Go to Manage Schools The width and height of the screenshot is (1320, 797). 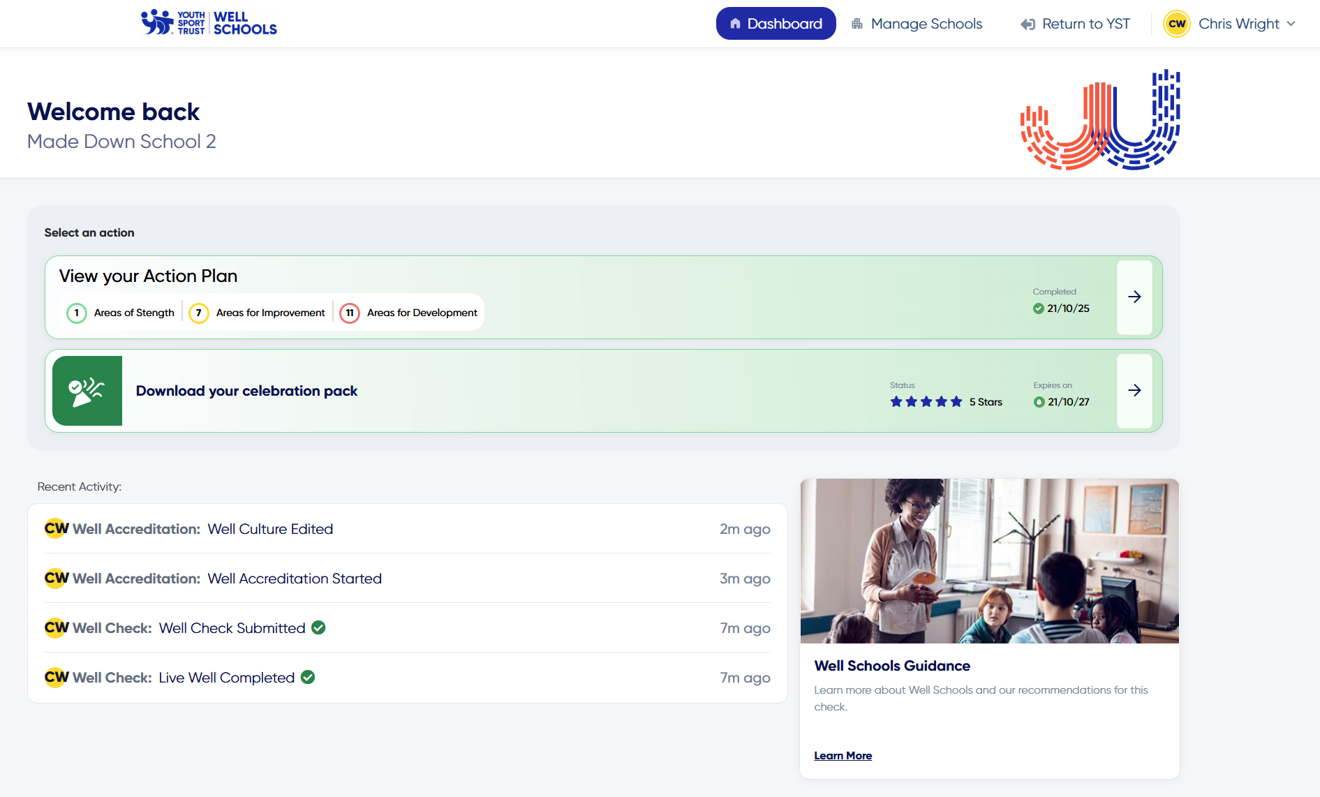coord(916,24)
